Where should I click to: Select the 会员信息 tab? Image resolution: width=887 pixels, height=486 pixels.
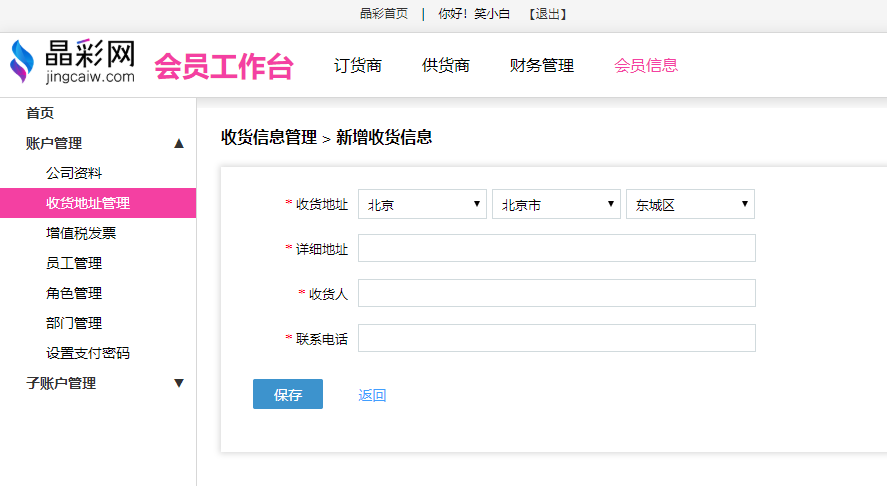pyautogui.click(x=646, y=66)
